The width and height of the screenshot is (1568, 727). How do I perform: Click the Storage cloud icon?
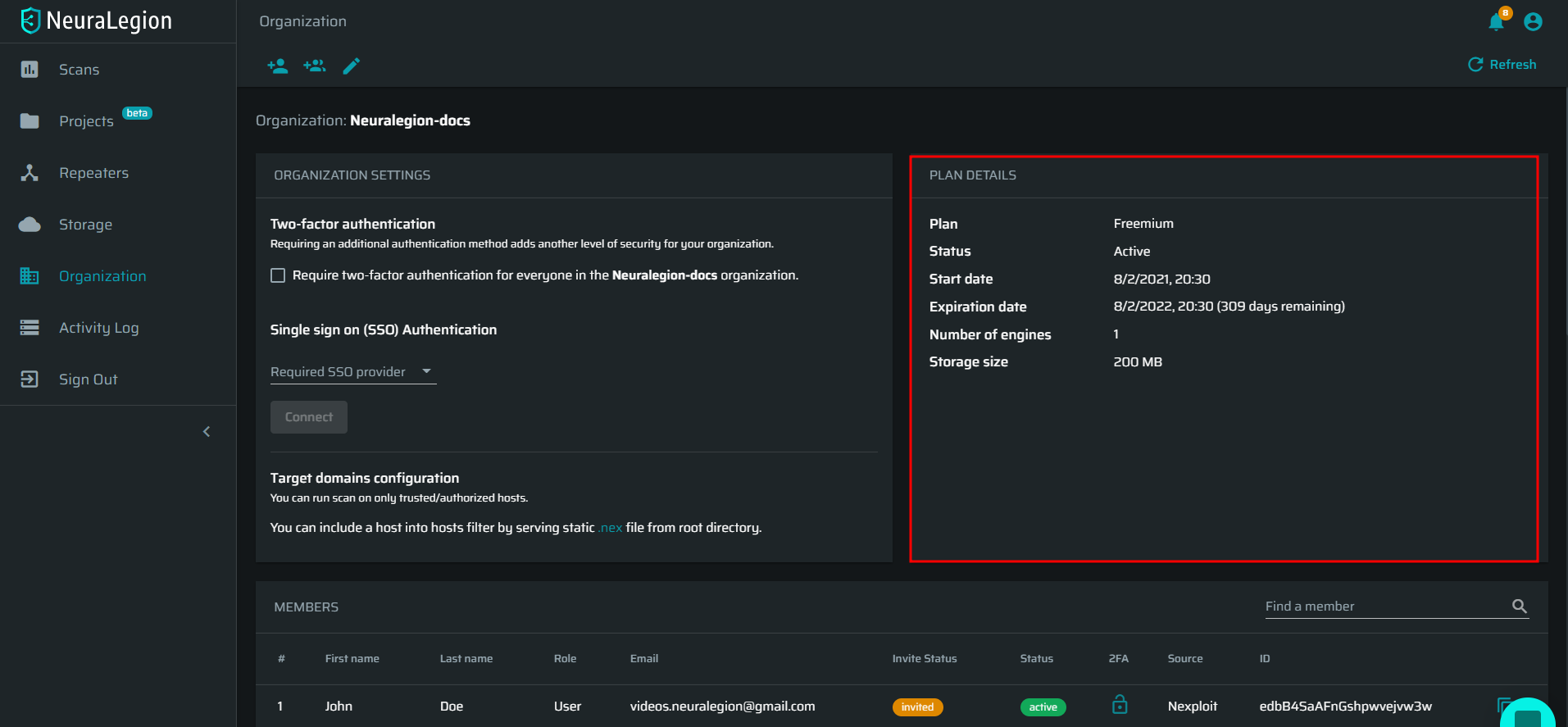tap(30, 225)
